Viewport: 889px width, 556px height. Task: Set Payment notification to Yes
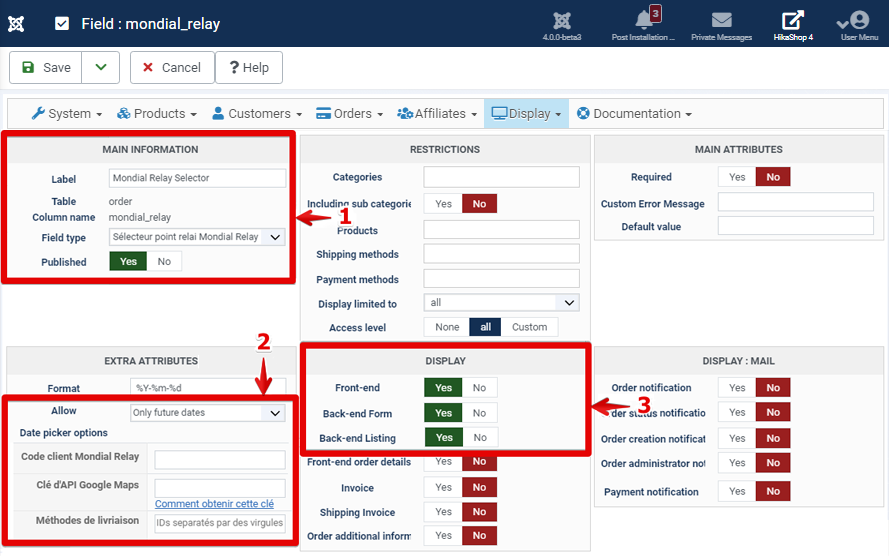[737, 491]
